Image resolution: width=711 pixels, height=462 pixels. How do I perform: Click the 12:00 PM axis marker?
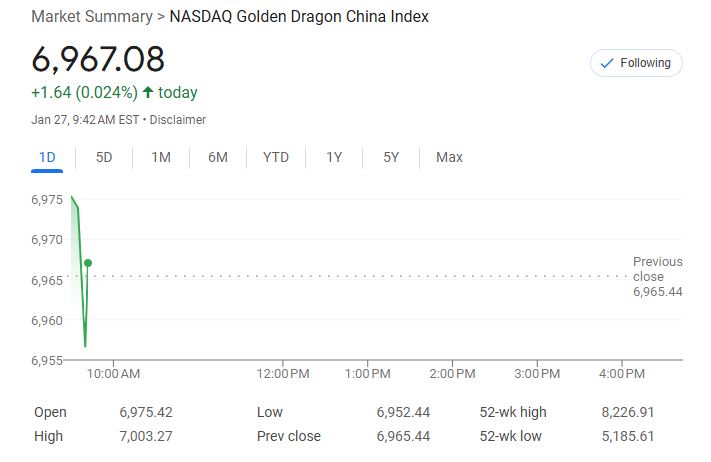tap(283, 374)
